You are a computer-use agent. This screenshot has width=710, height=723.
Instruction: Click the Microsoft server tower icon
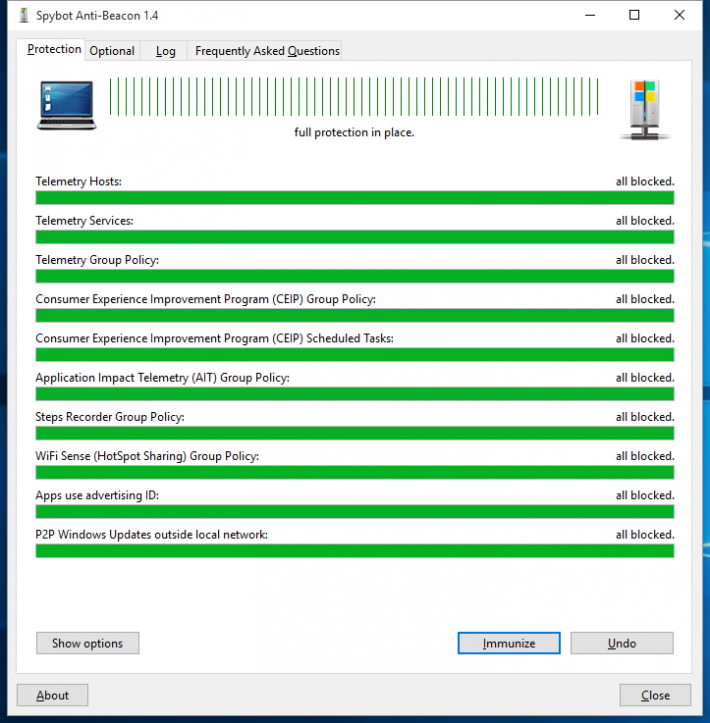(645, 110)
